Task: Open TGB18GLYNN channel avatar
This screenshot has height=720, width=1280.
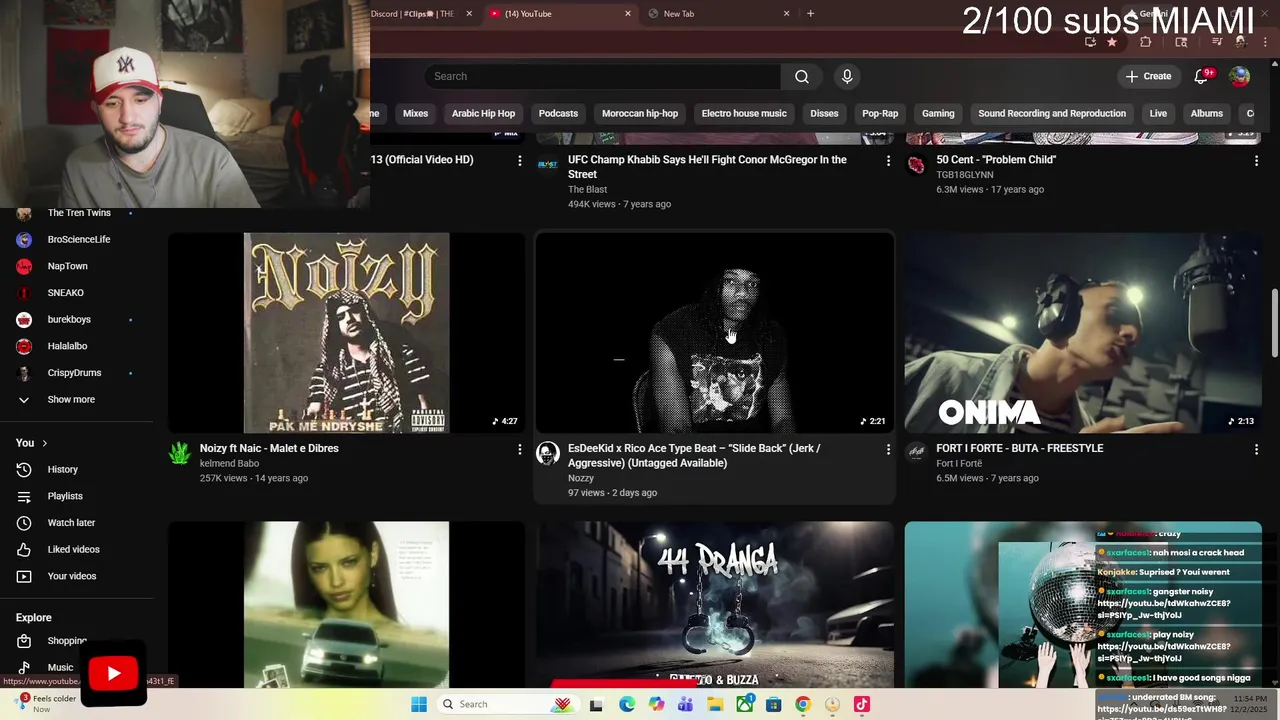Action: tap(916, 164)
